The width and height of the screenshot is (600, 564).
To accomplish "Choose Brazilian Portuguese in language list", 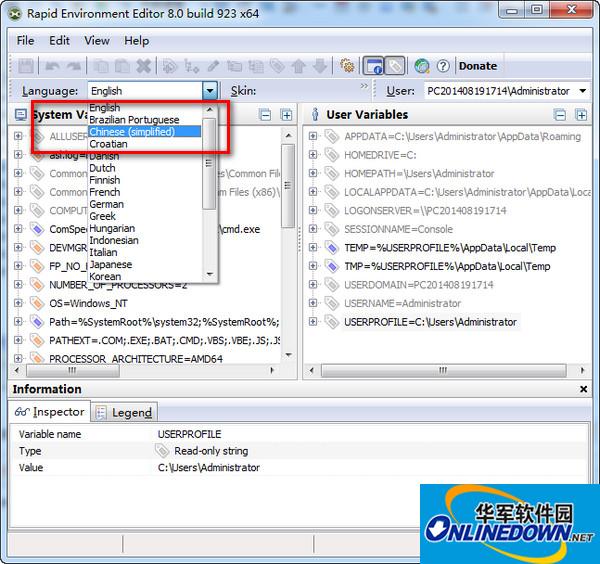I will (x=144, y=119).
